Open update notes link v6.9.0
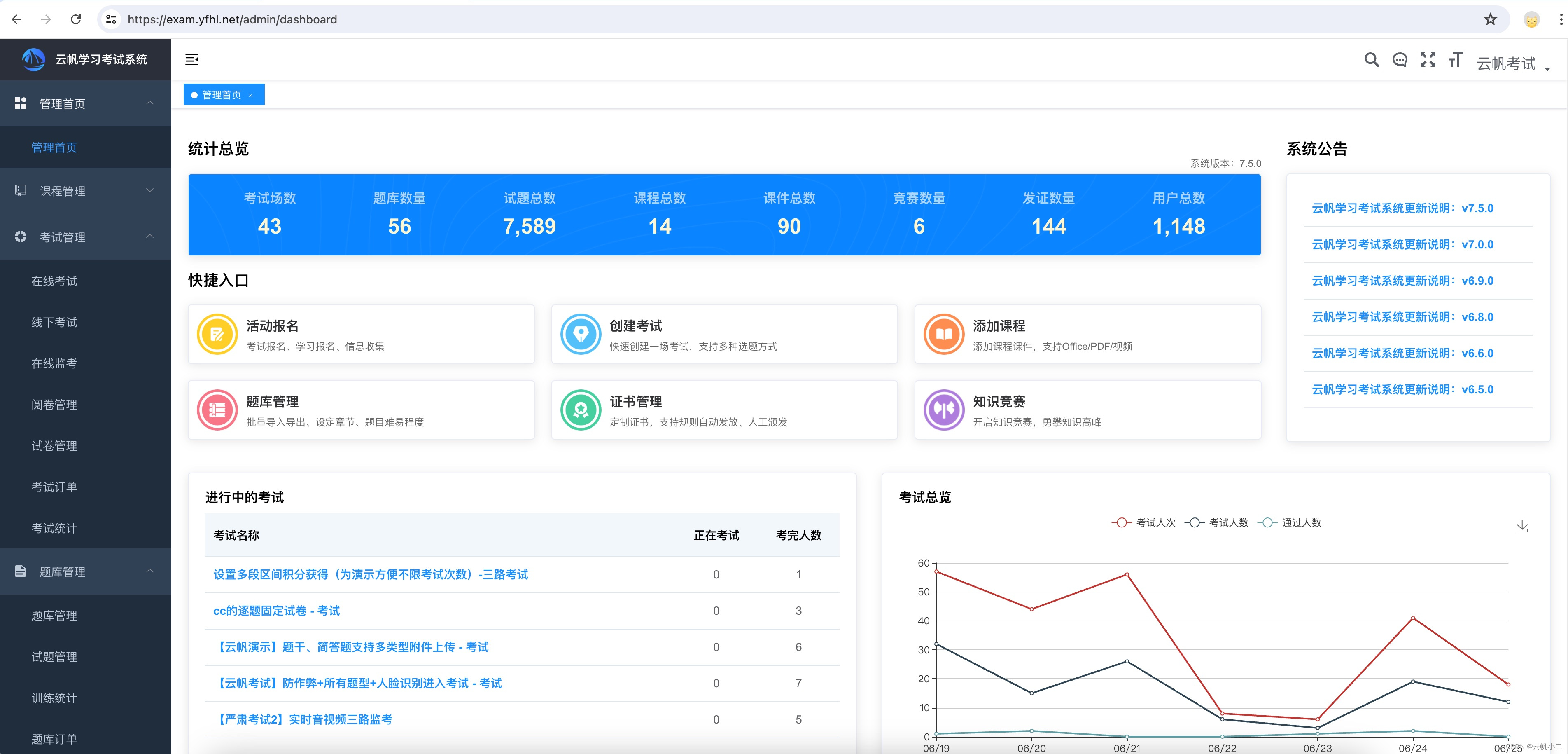1568x754 pixels. pos(1402,281)
